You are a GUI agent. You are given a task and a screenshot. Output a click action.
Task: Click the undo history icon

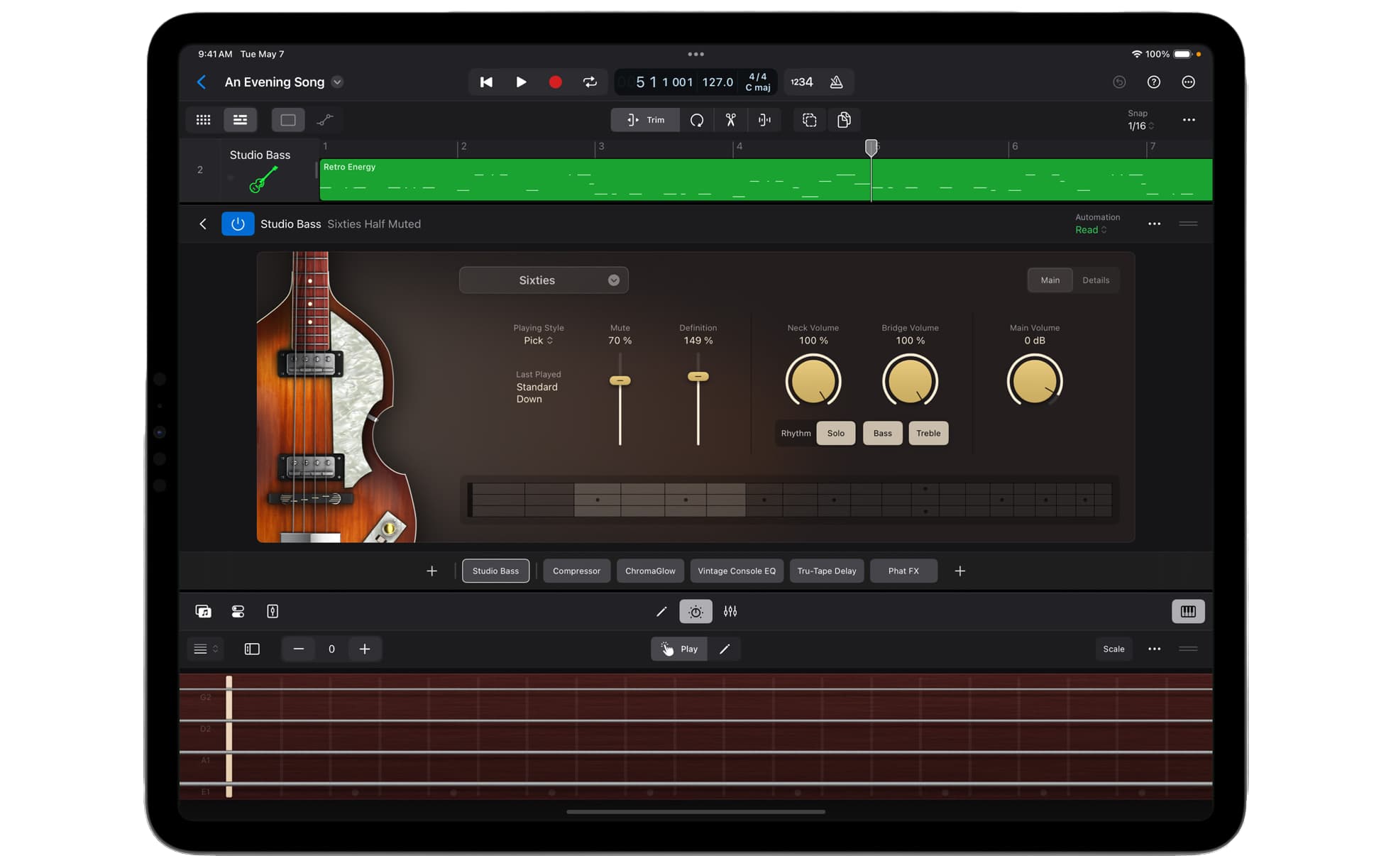[x=1119, y=82]
